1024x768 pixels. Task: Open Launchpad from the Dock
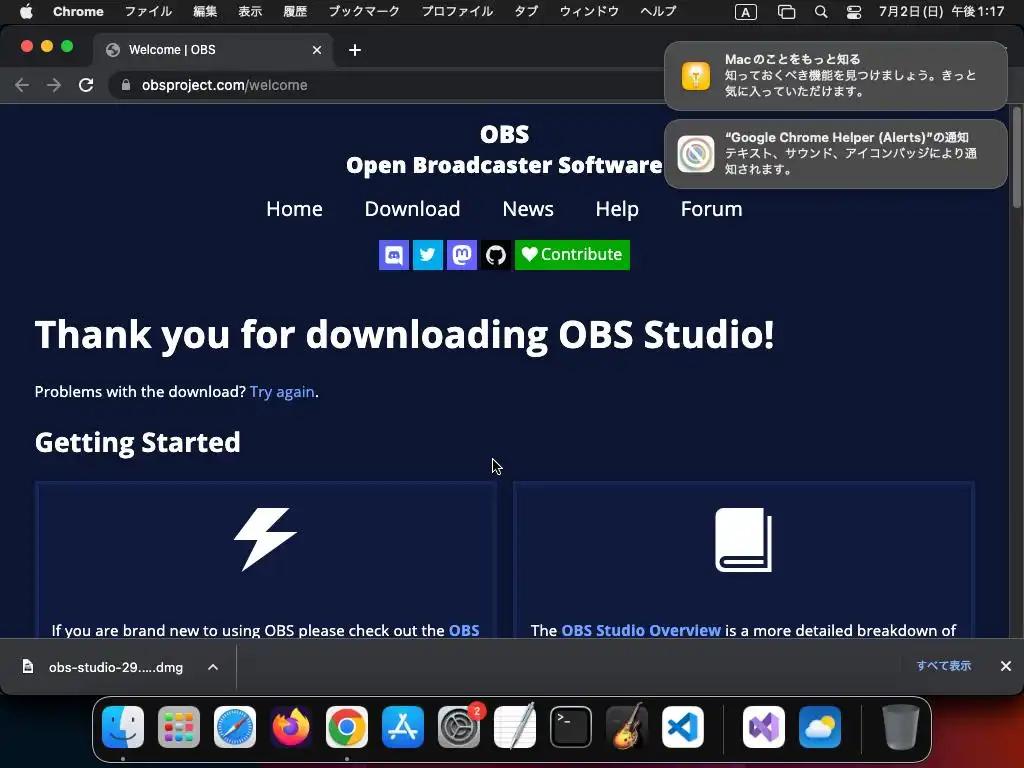coord(179,727)
